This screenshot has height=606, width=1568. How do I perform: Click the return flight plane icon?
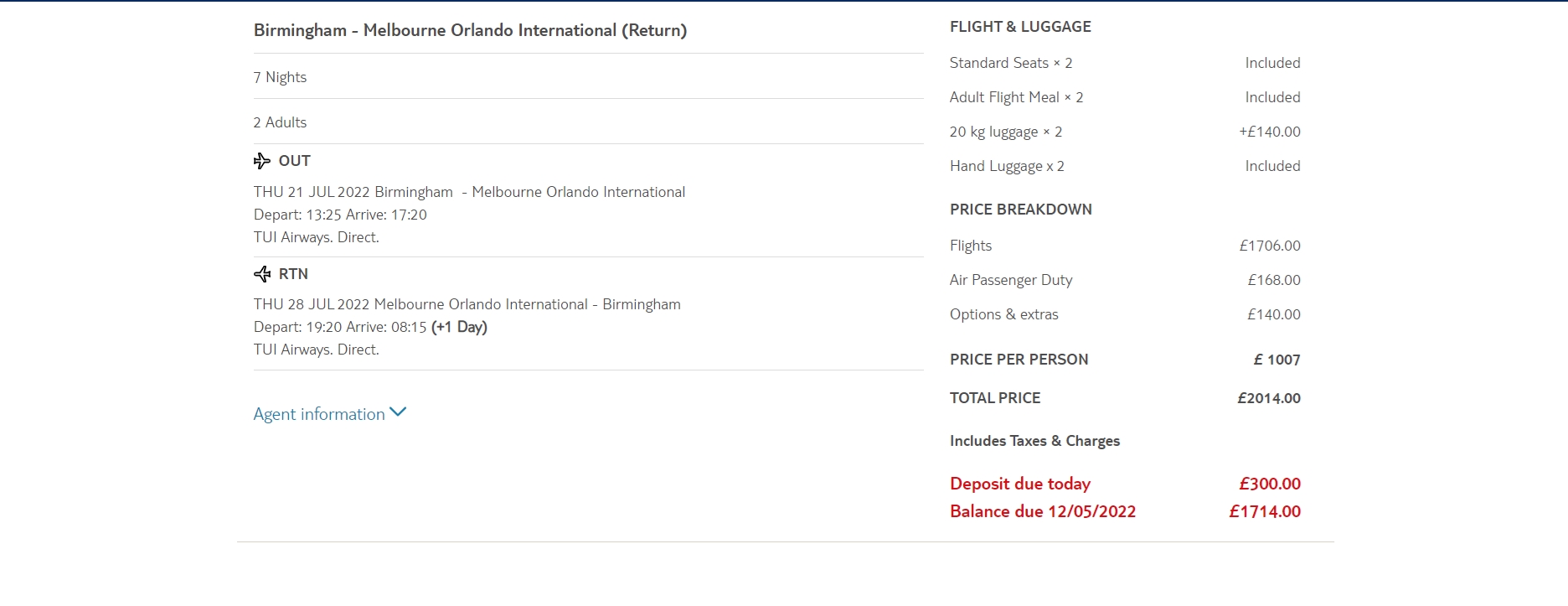click(x=262, y=274)
